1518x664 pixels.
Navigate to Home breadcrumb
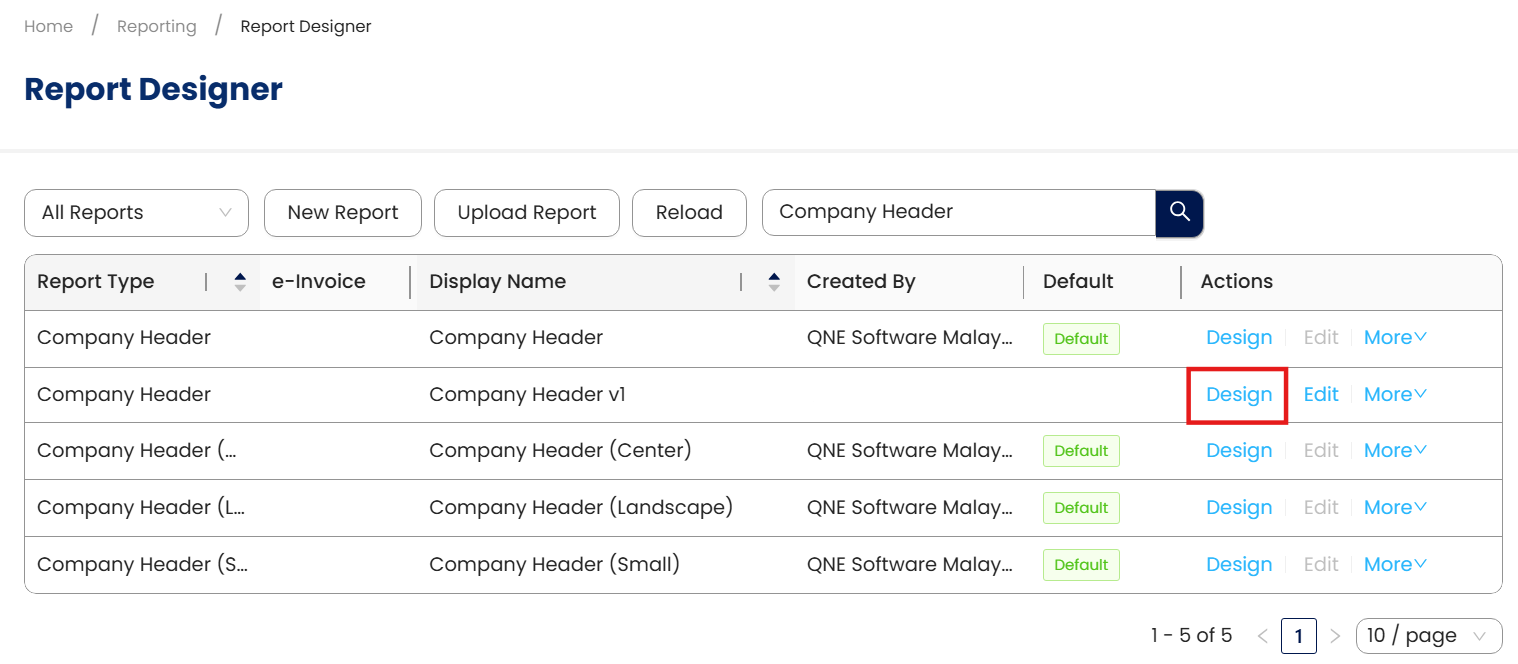point(48,27)
